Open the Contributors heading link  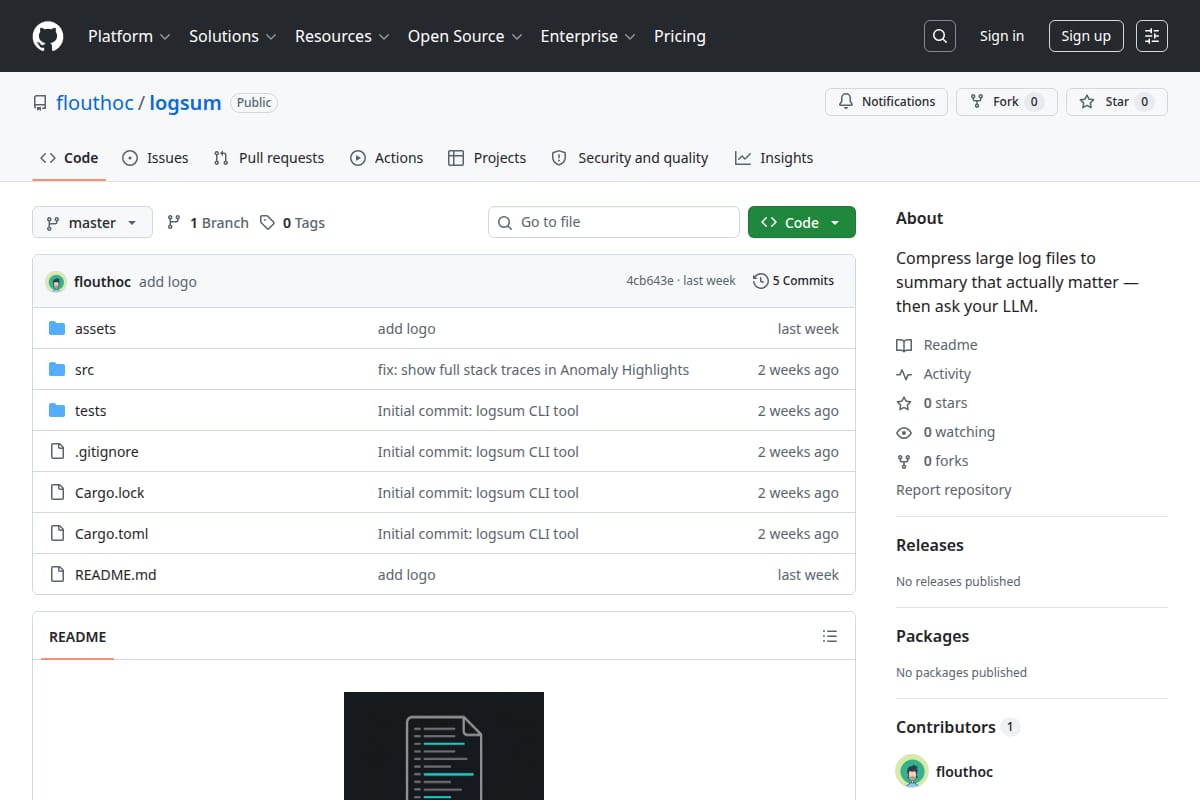pyautogui.click(x=957, y=727)
